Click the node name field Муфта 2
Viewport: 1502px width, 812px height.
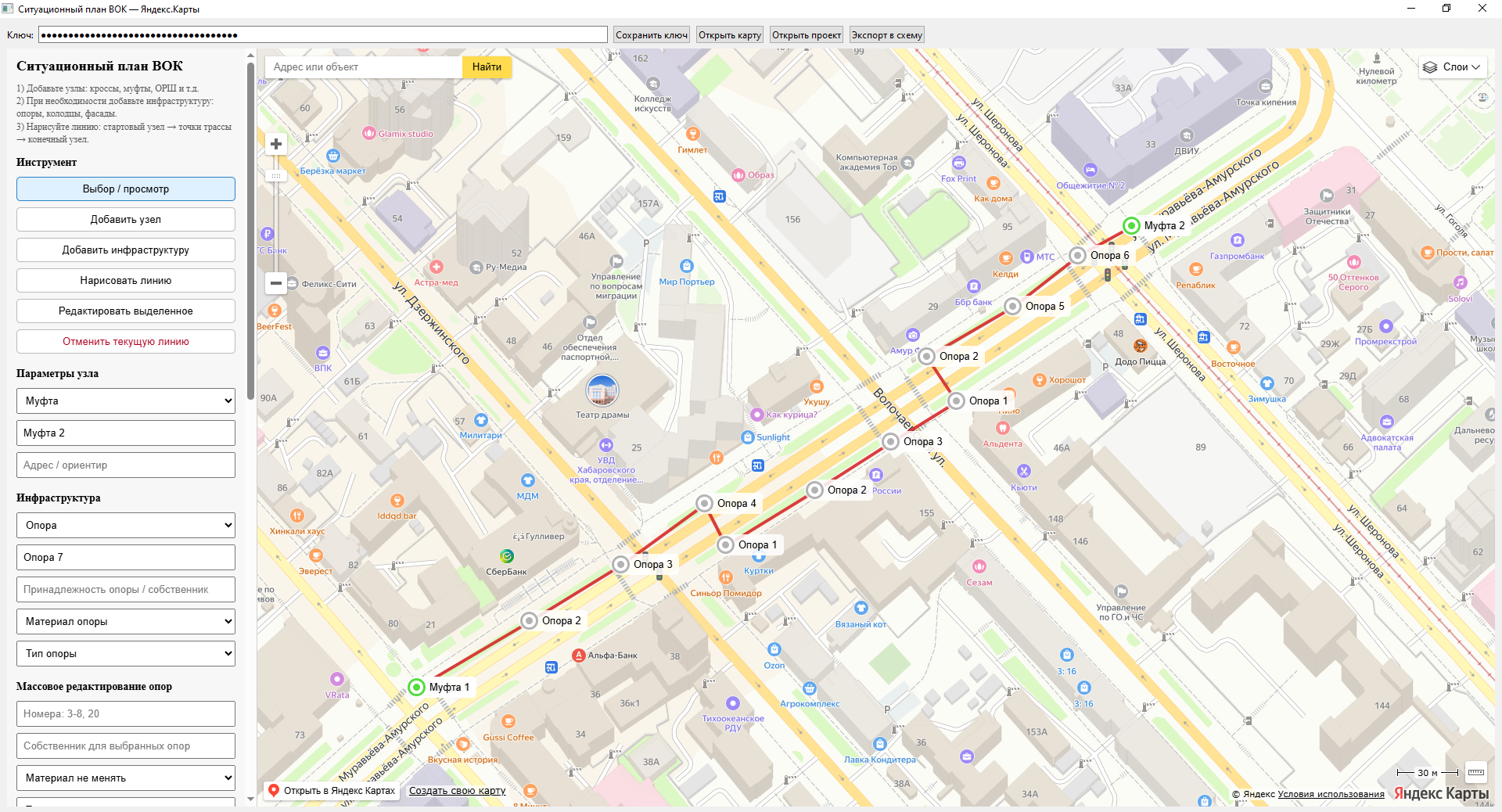125,433
